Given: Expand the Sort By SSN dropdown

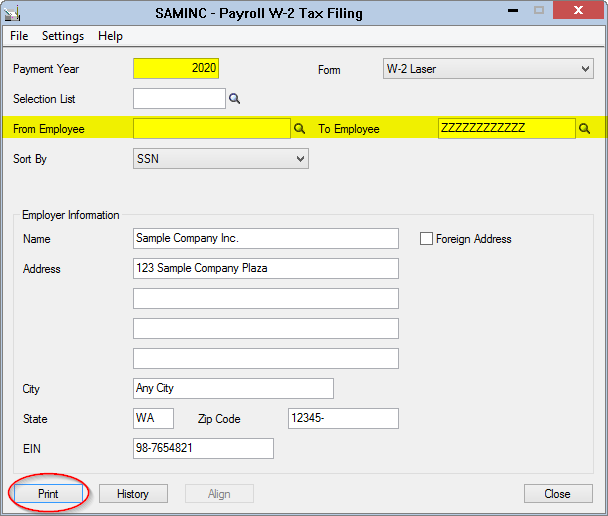Looking at the screenshot, I should tap(221, 159).
